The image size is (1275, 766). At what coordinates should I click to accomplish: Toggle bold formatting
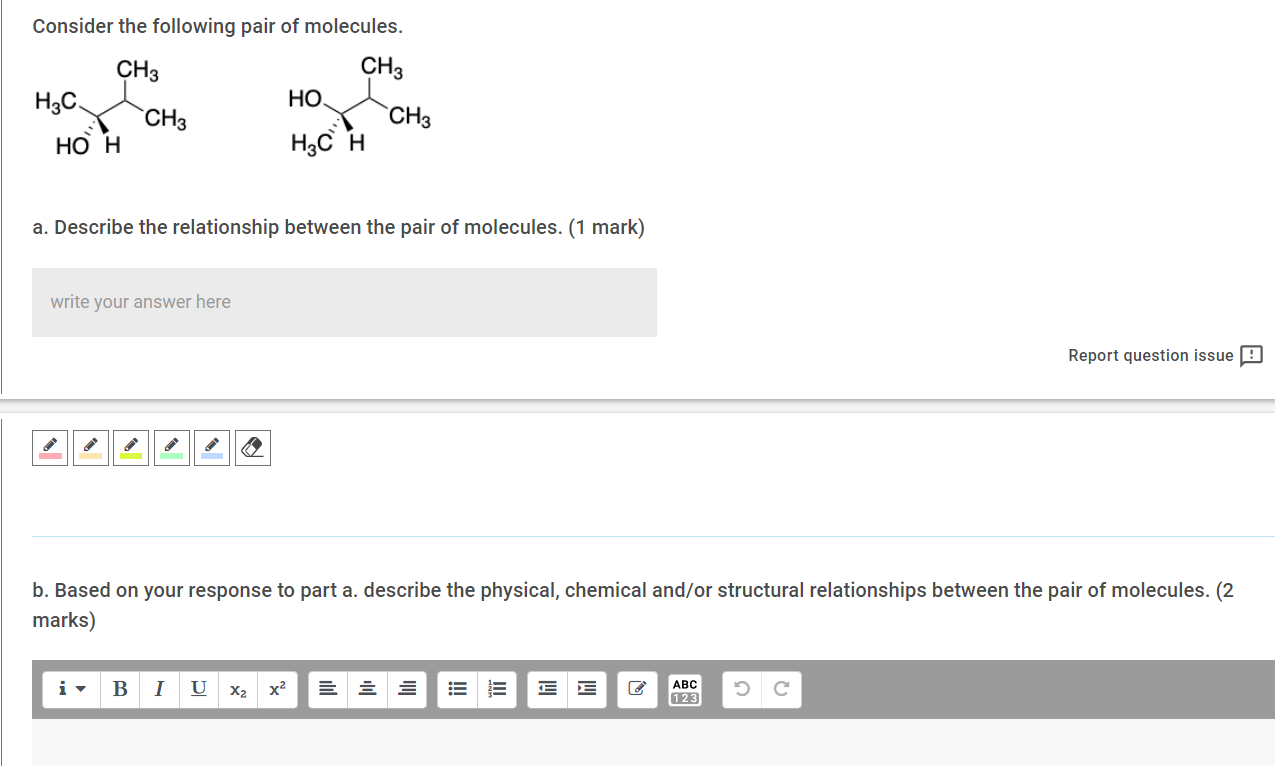(120, 689)
